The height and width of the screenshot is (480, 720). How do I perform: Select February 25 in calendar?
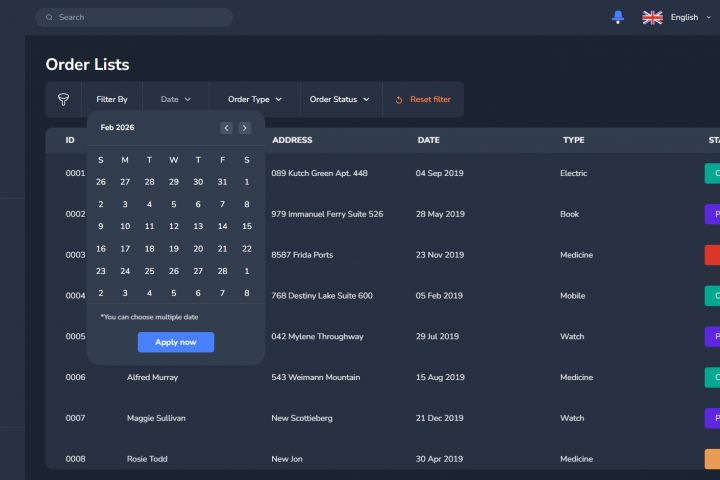149,271
